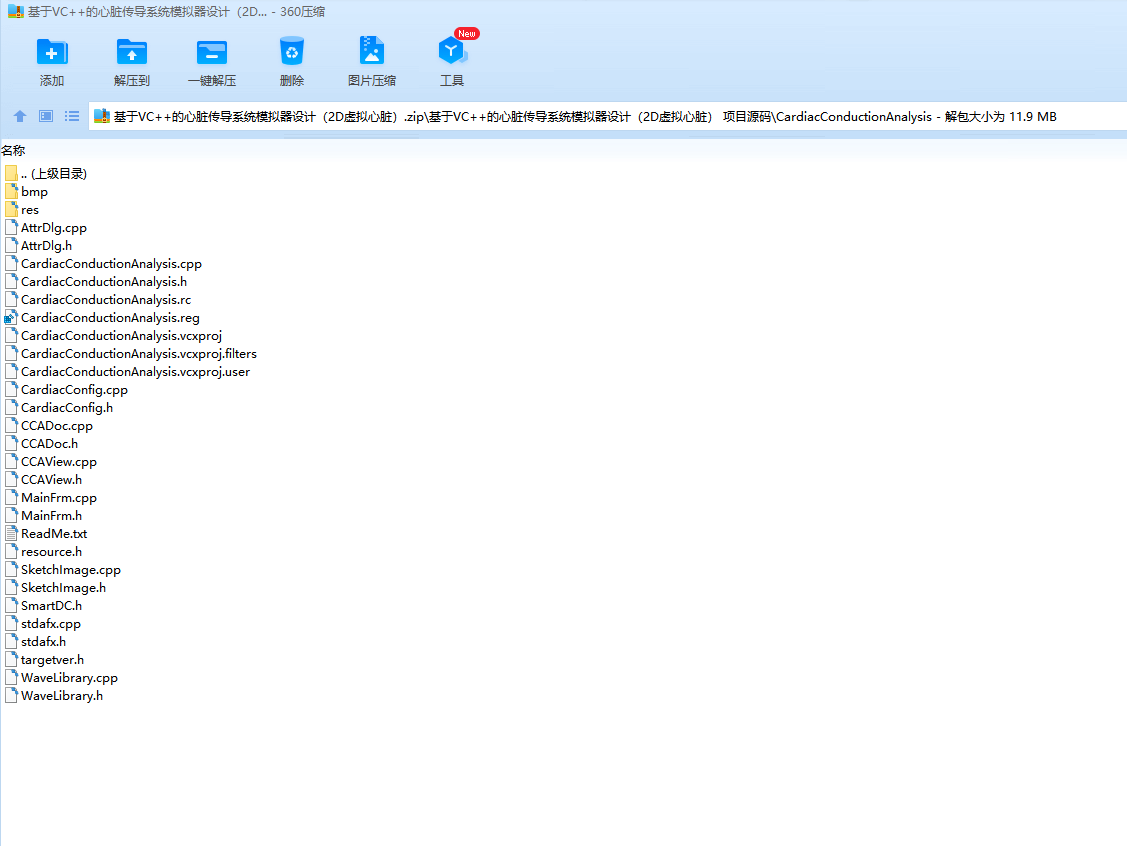Open the 工具 (Tools) icon with New badge
Screen dimensions: 1127x846
pyautogui.click(x=452, y=50)
